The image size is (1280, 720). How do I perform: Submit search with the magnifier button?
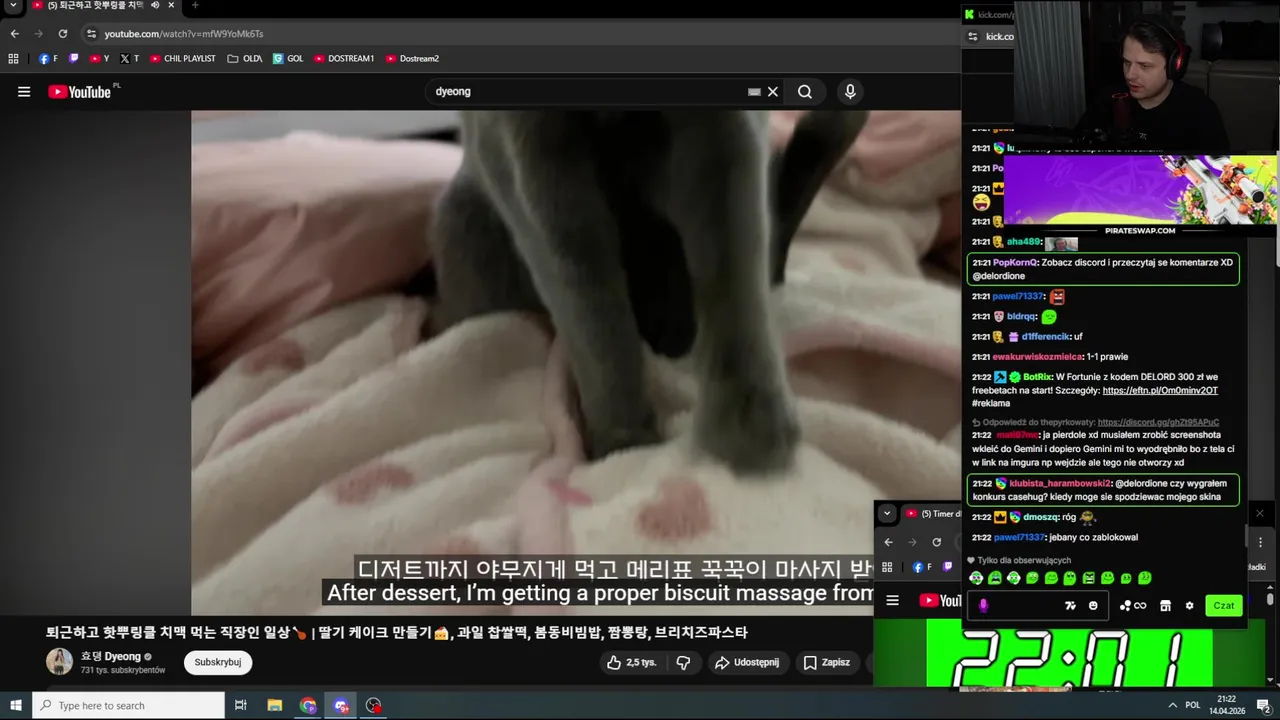pyautogui.click(x=805, y=92)
